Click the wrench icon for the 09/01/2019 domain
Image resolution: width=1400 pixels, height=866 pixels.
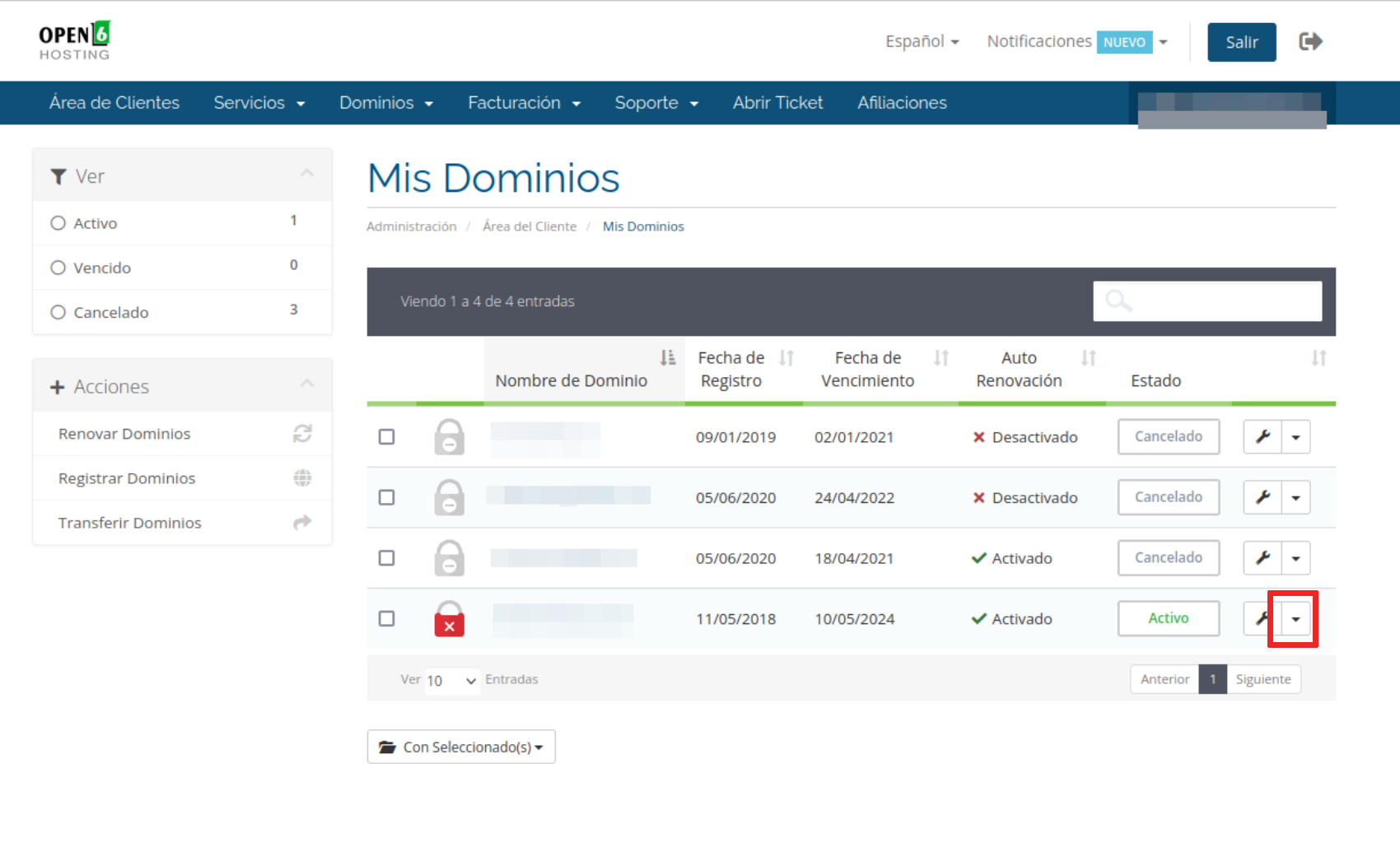pyautogui.click(x=1262, y=436)
